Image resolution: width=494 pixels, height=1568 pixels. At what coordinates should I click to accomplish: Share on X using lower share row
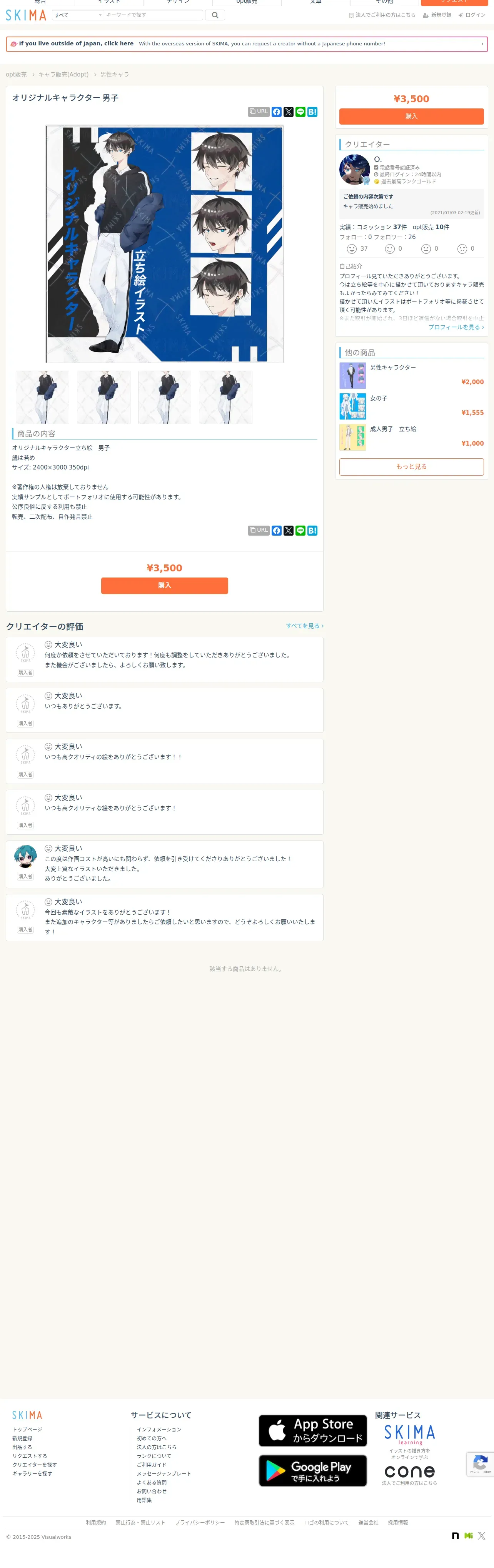(x=289, y=531)
